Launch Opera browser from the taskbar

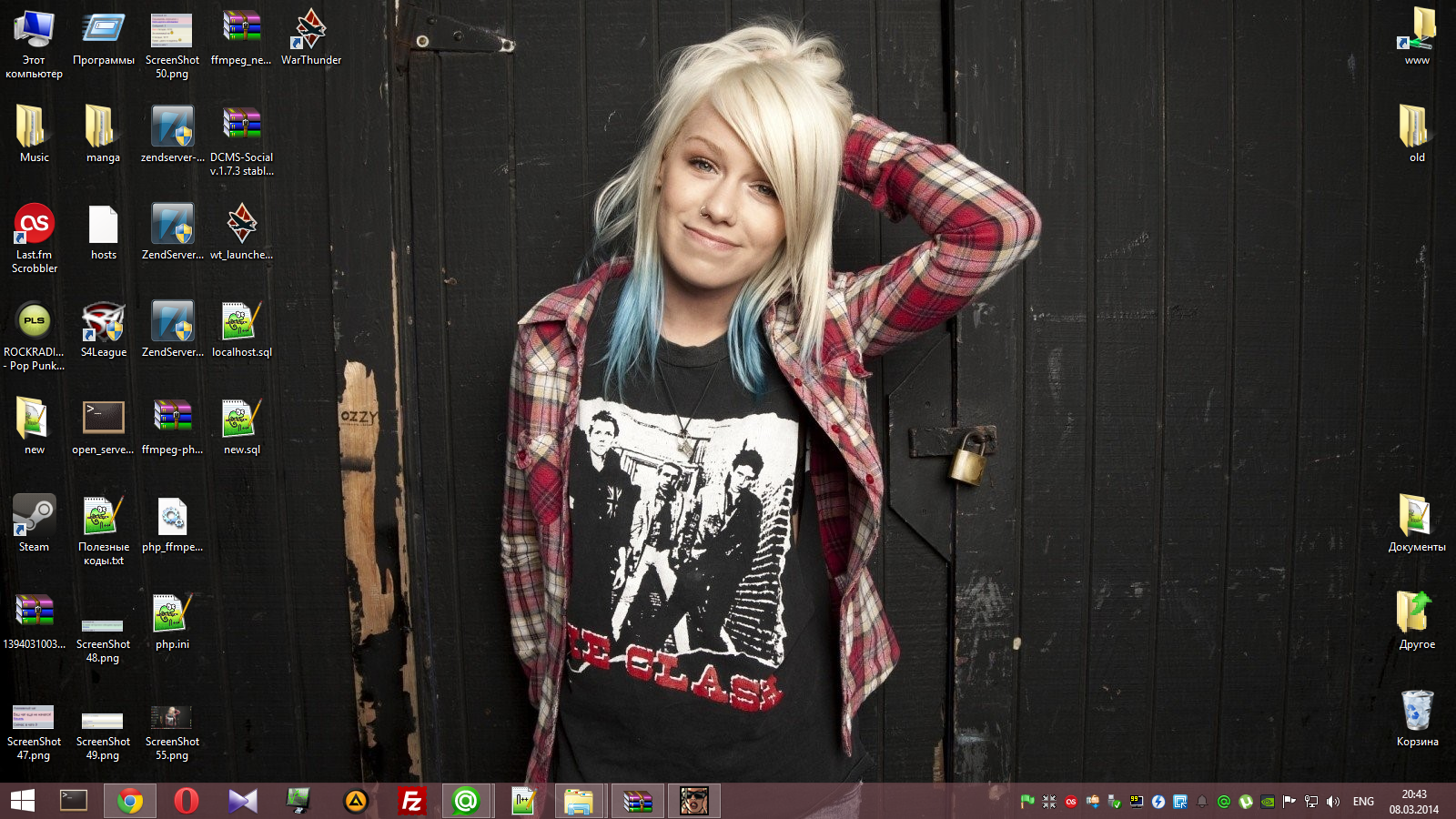(x=187, y=801)
